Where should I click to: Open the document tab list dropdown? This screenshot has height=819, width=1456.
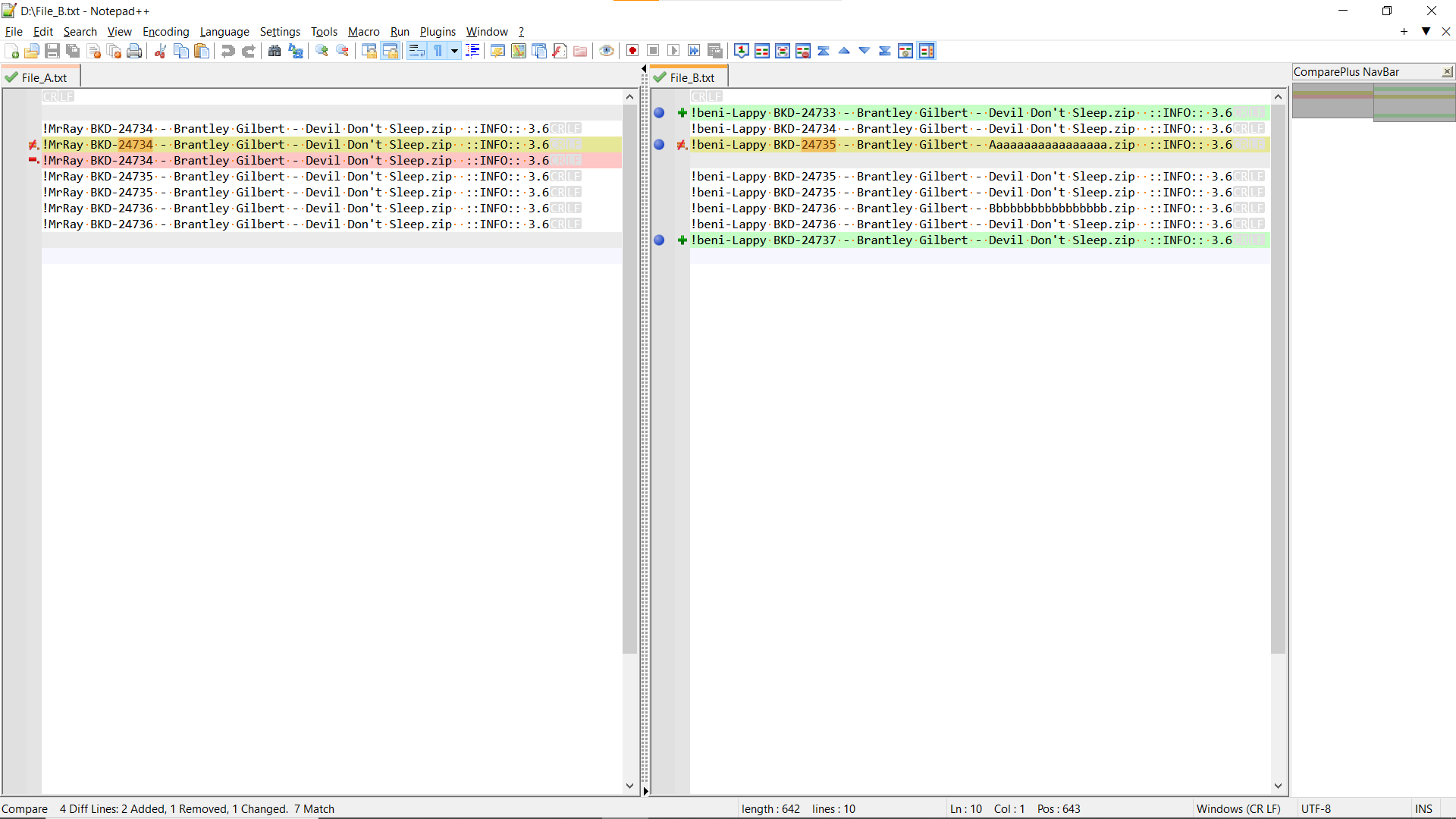click(x=1426, y=32)
